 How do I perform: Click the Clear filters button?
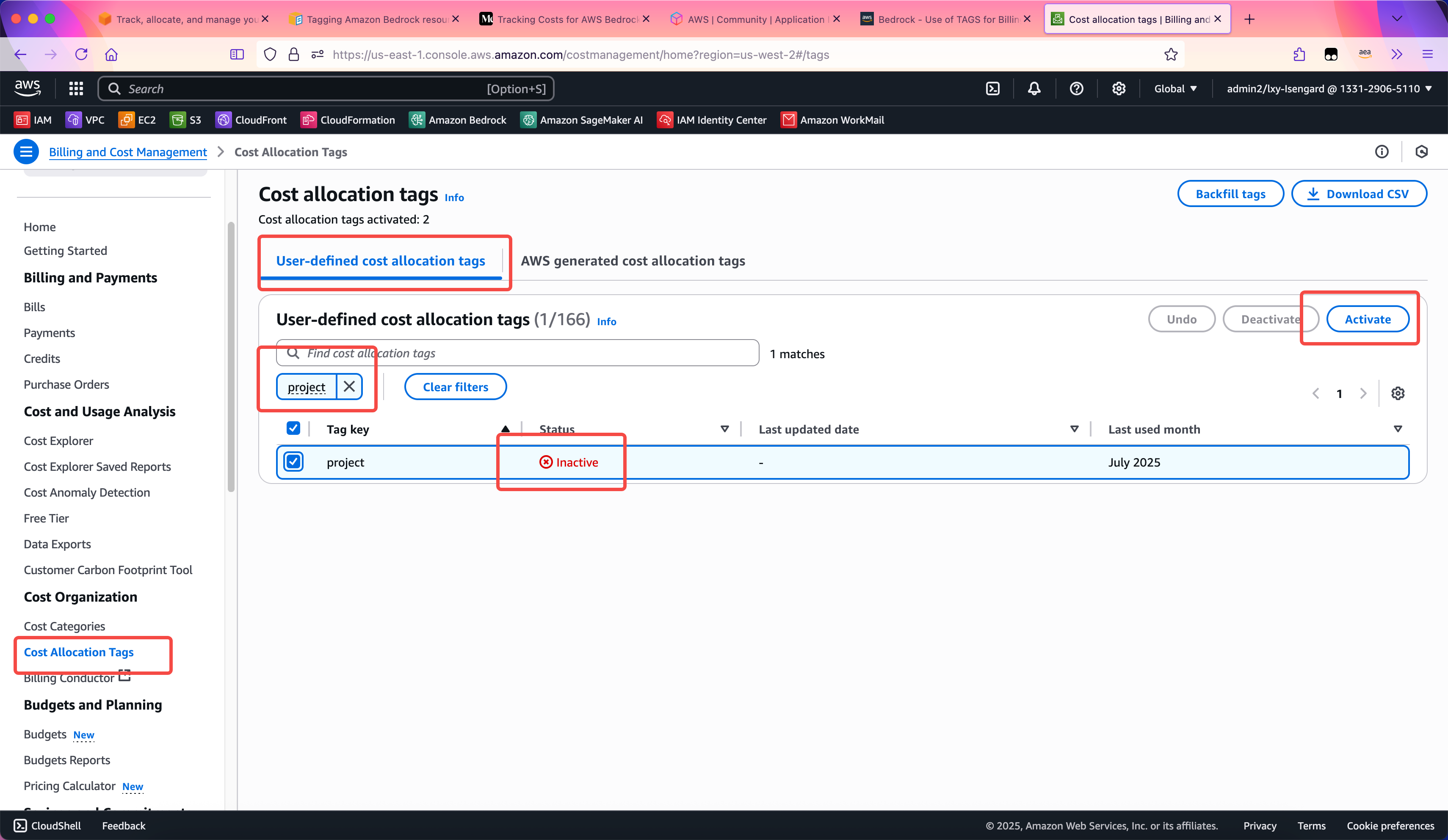[455, 387]
